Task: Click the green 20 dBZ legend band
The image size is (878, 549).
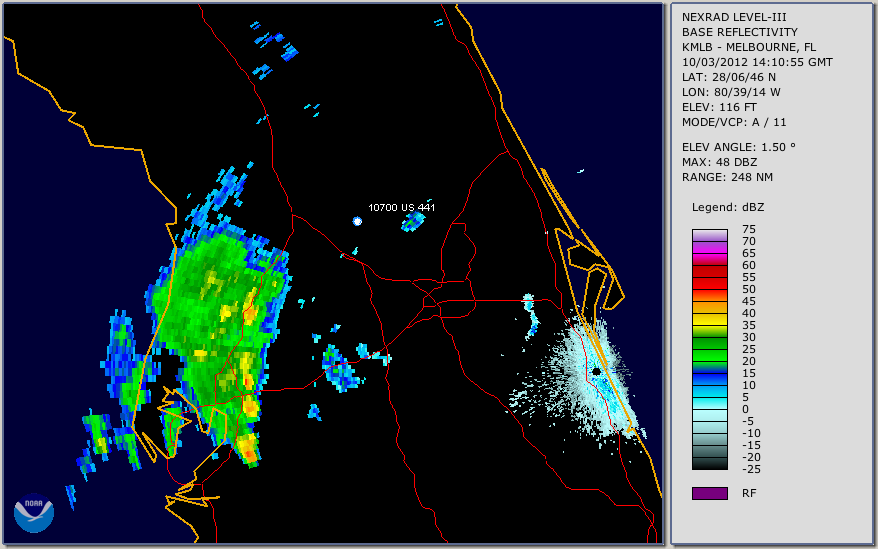Action: click(x=709, y=355)
